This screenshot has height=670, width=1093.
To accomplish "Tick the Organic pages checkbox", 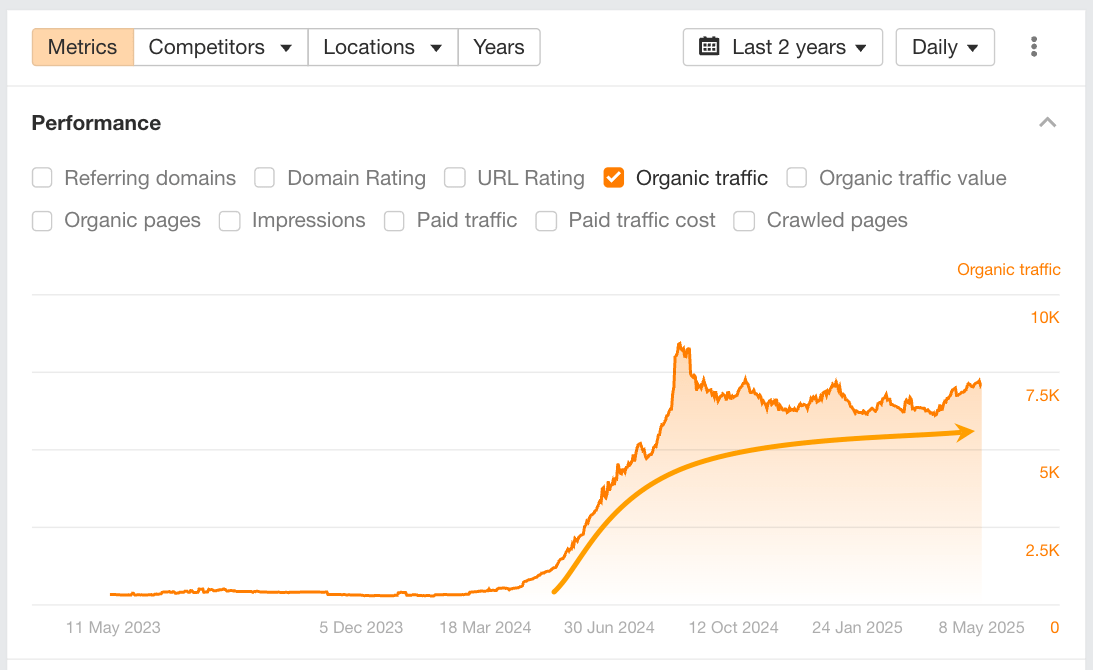I will tap(42, 221).
